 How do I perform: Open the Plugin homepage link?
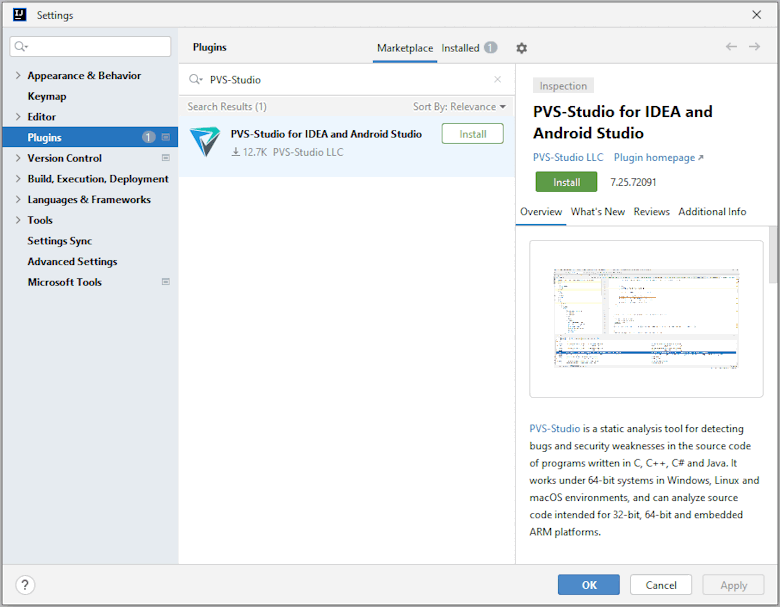[658, 158]
